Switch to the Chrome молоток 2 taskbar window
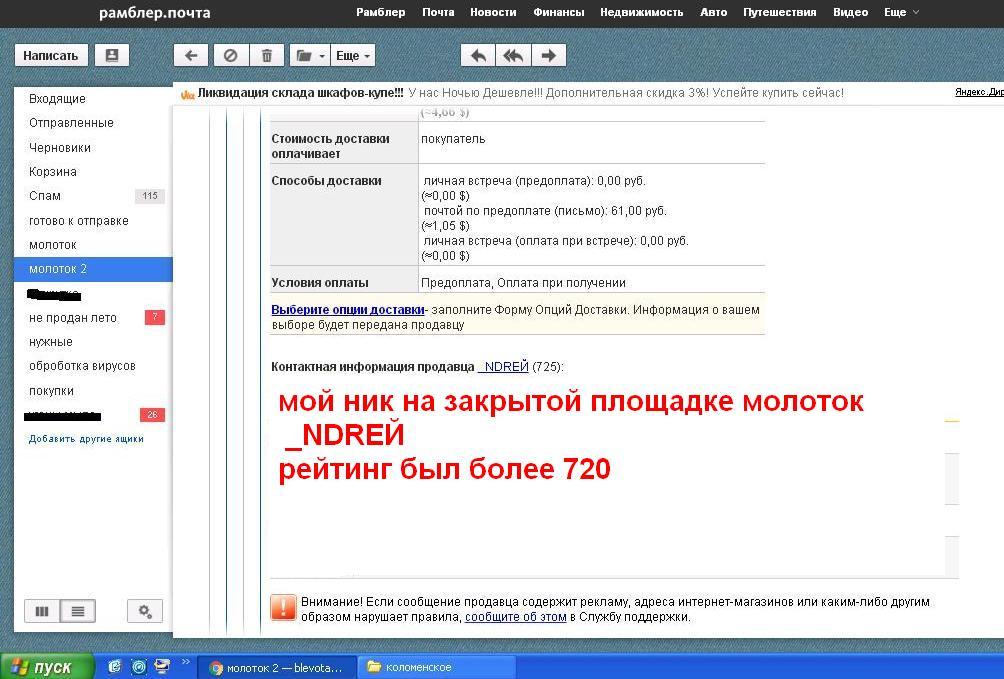The height and width of the screenshot is (679, 1004). [277, 667]
